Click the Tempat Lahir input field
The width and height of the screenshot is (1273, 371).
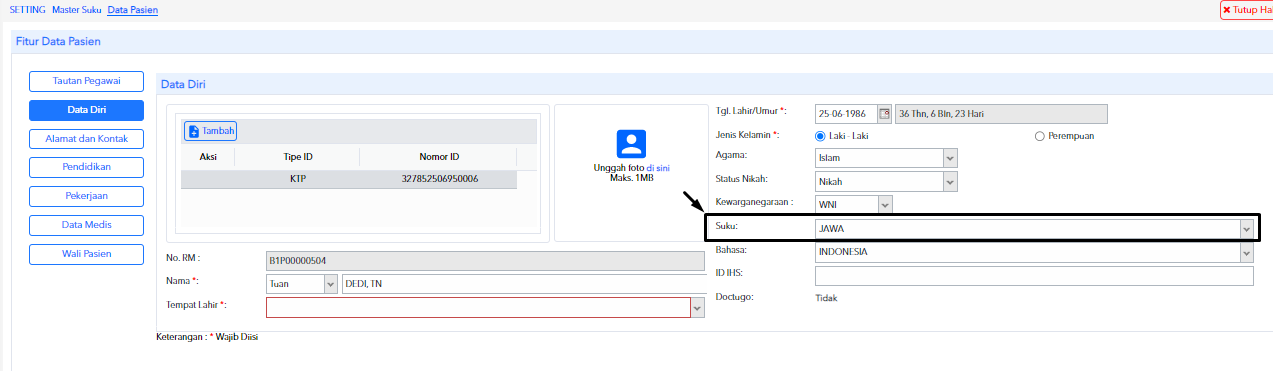tap(479, 308)
